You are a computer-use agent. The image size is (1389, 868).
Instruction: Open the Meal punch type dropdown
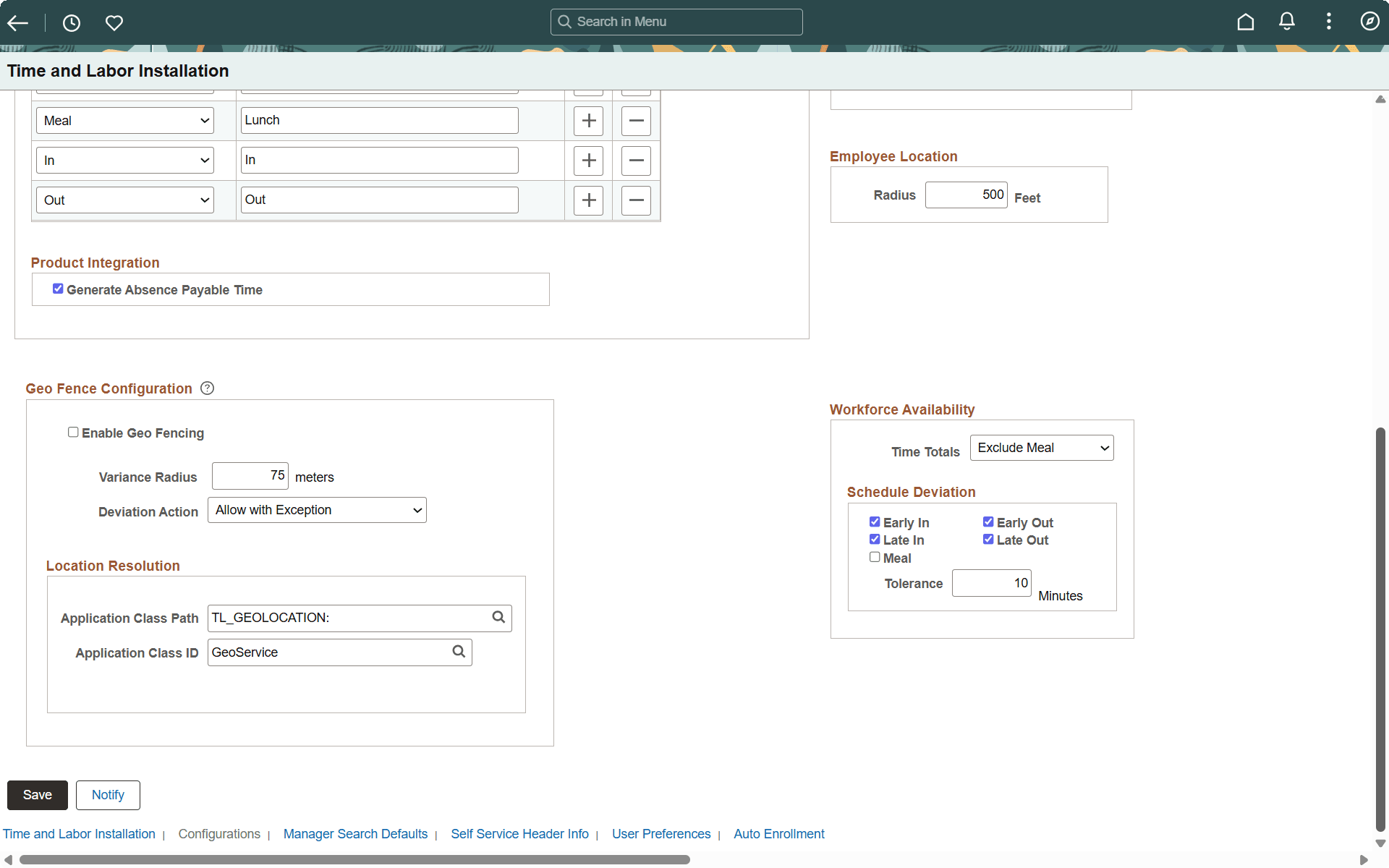coord(124,120)
